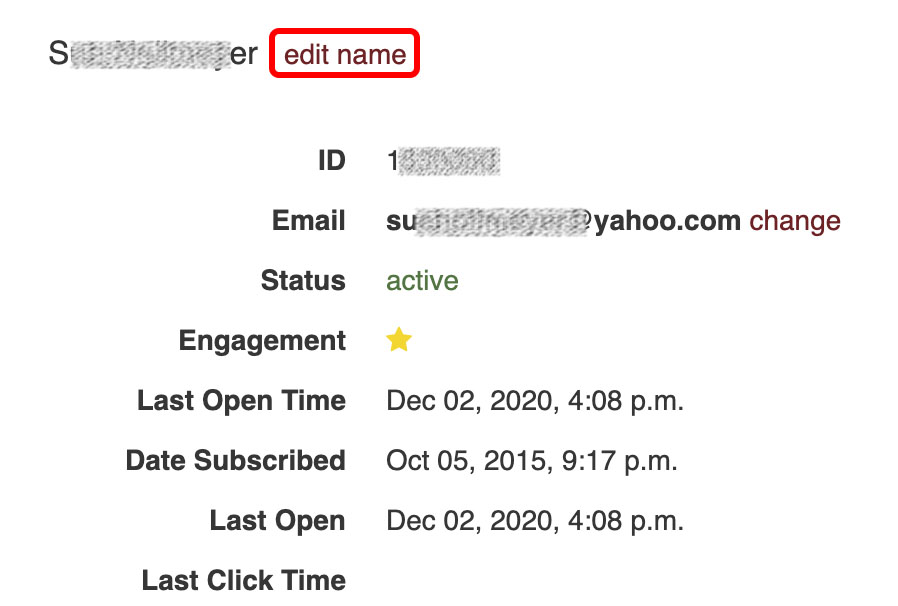The width and height of the screenshot is (898, 606).
Task: Click the subscriber's yahoo.com email address
Action: click(560, 221)
